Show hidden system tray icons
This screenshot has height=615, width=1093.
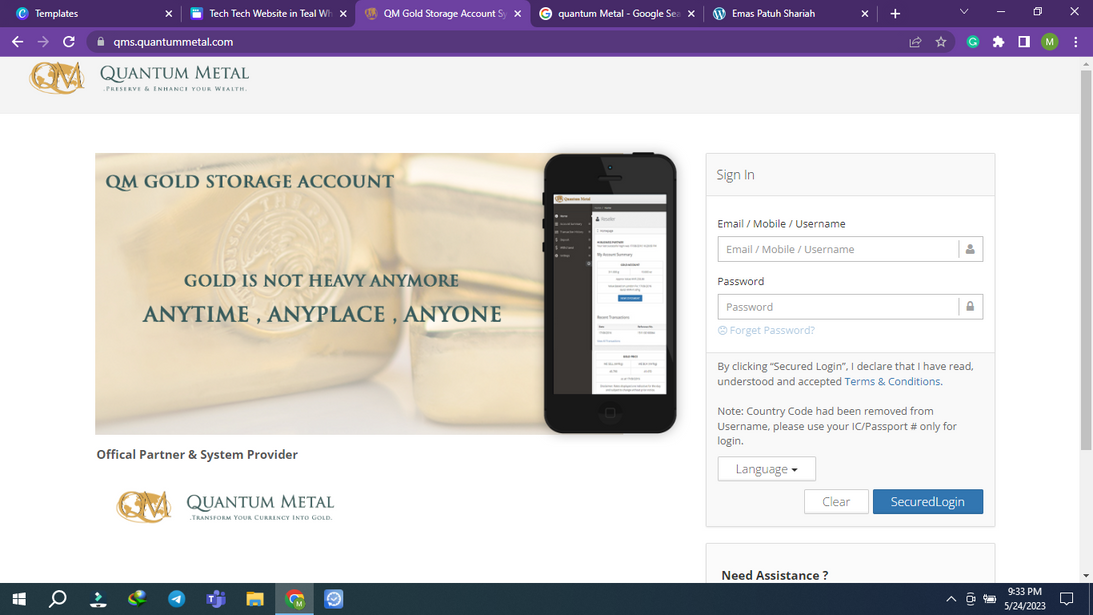pyautogui.click(x=951, y=599)
